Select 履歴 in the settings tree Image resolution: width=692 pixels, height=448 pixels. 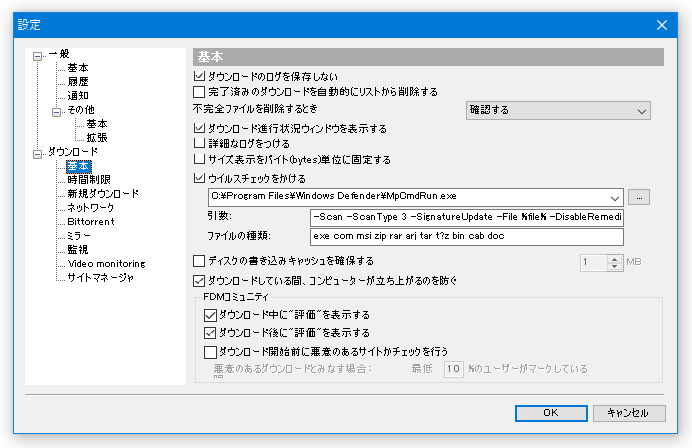coord(78,82)
